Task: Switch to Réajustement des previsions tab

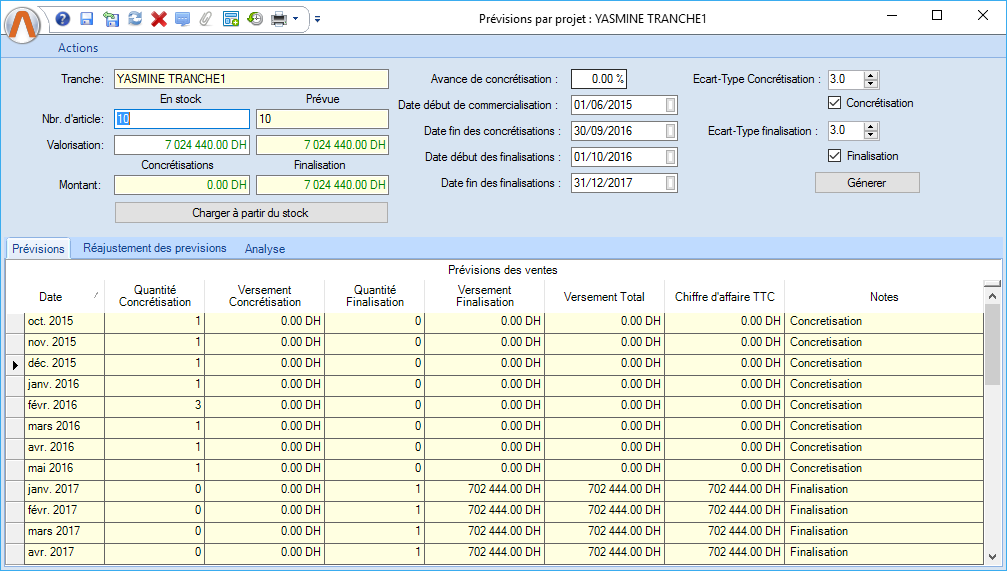Action: pyautogui.click(x=155, y=248)
